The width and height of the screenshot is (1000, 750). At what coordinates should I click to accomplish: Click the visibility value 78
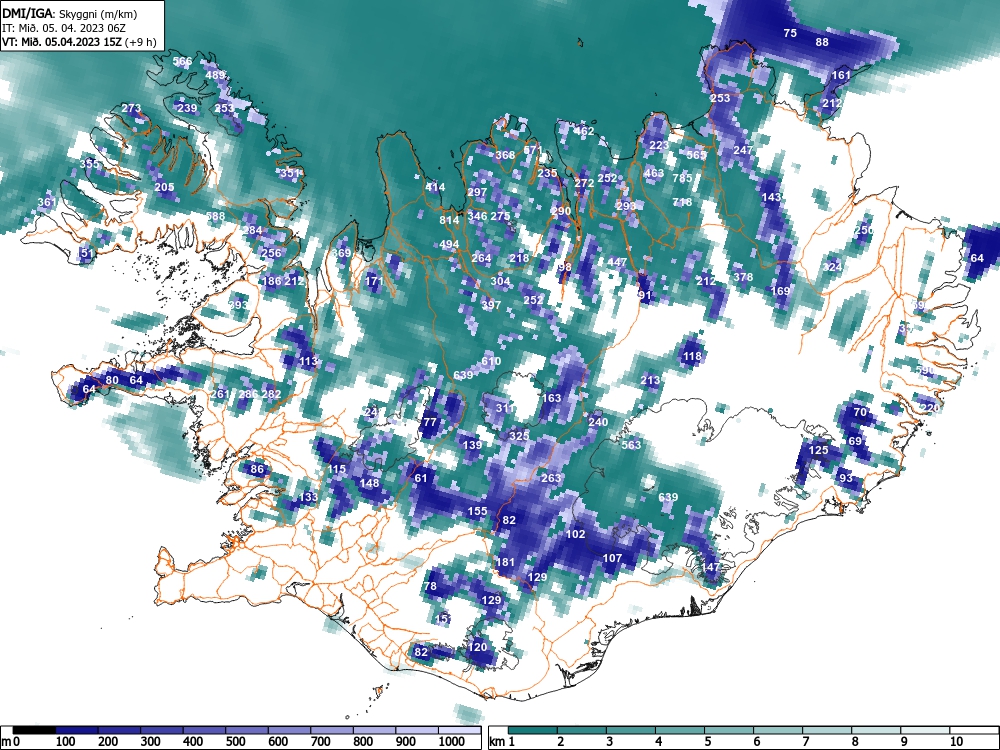point(430,586)
